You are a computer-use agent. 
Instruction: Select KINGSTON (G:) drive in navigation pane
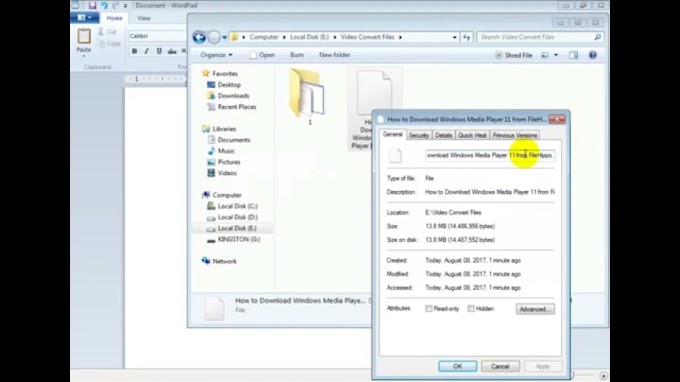[x=234, y=239]
